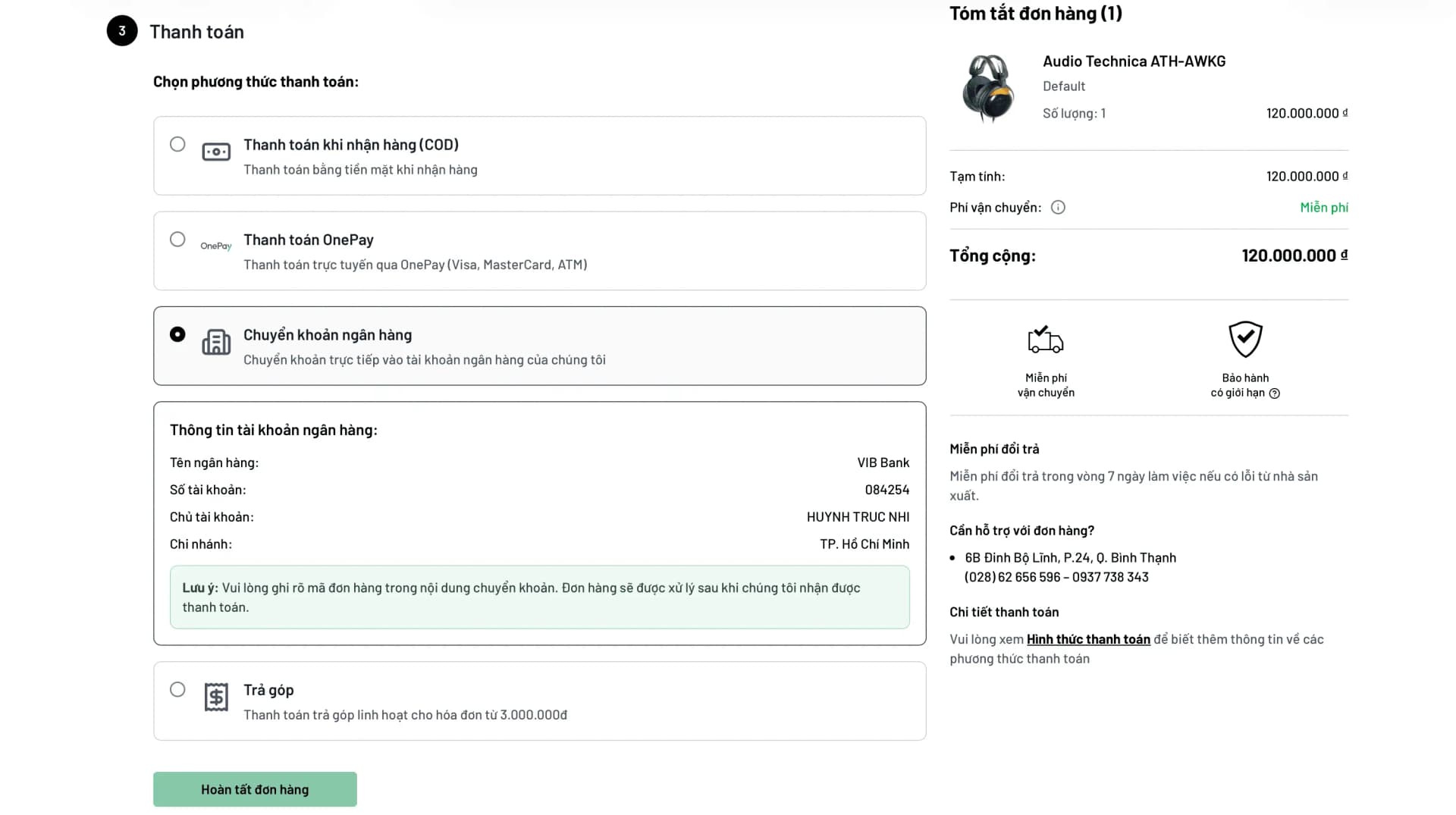Click the address 6B Đinh Bộ Lĩnh
Screen dimensions: 1456x815
tap(1070, 558)
